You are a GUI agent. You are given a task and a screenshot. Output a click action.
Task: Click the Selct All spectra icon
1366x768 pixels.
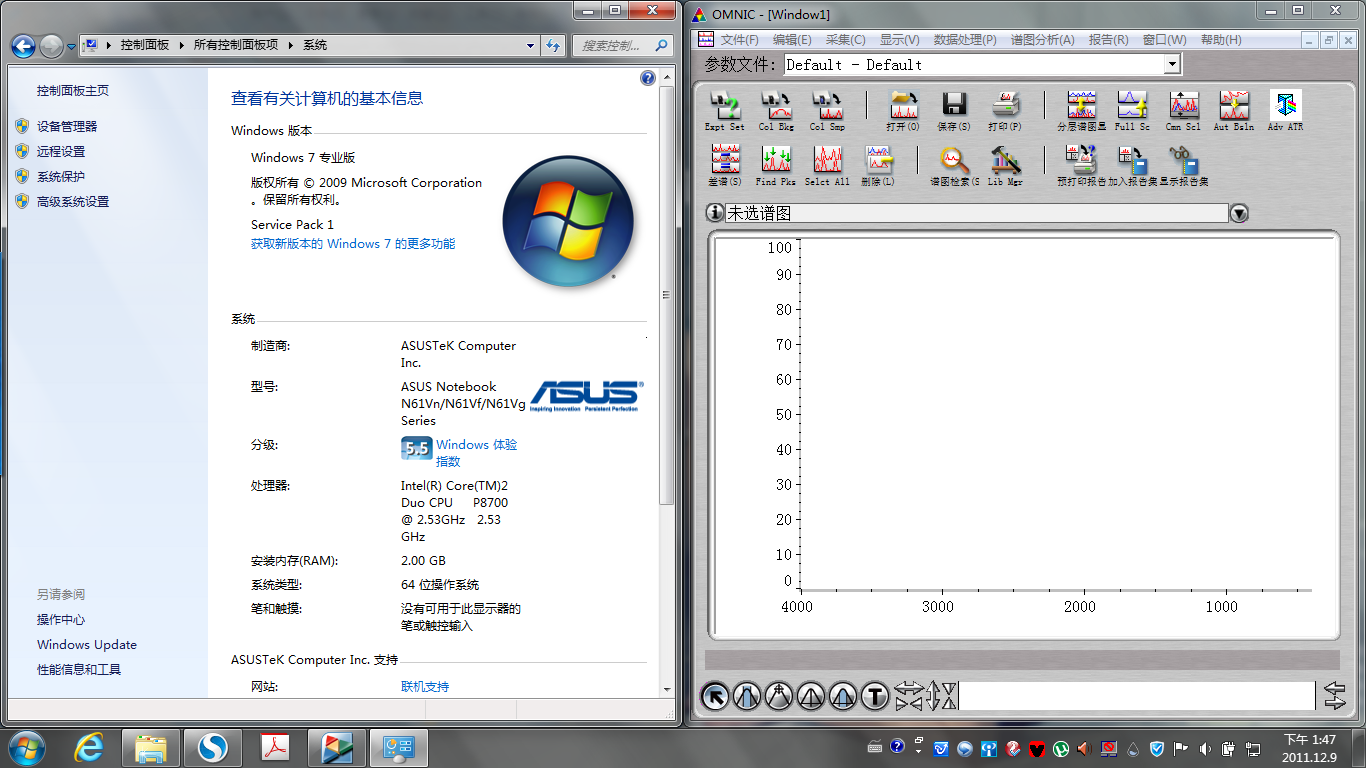827,165
